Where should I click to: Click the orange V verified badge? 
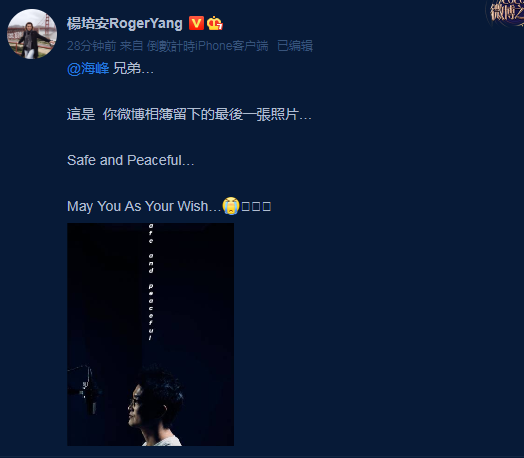tap(196, 23)
